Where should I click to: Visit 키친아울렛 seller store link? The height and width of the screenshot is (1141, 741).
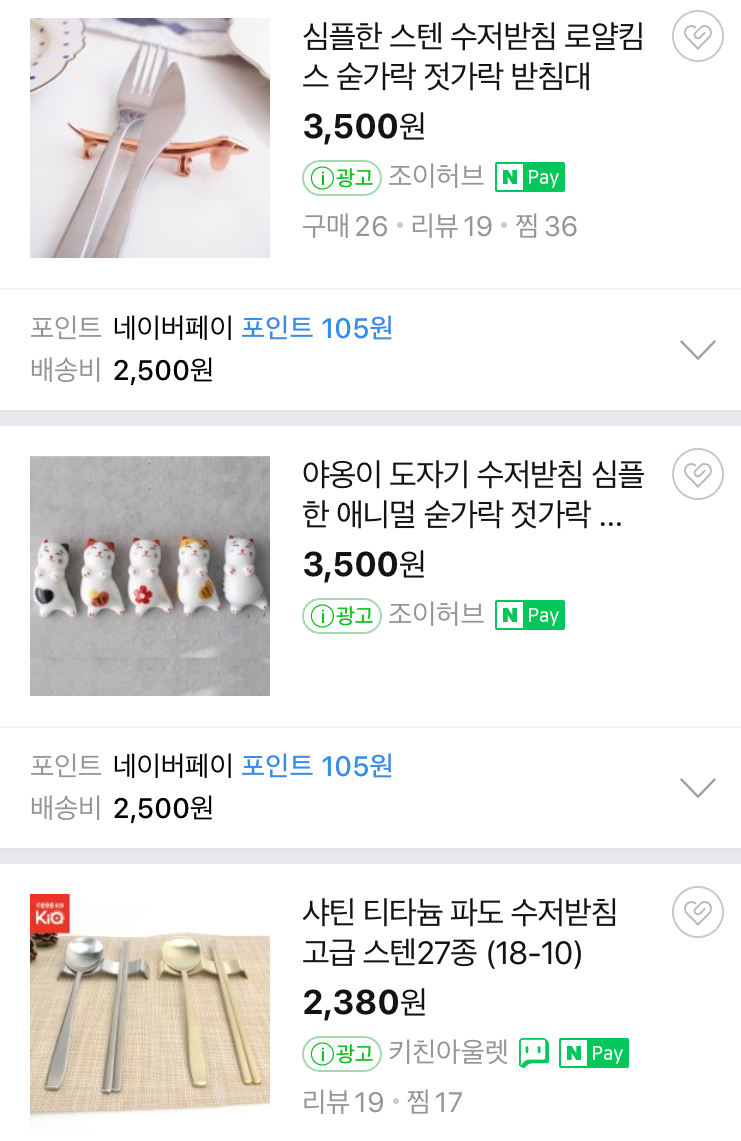448,1053
